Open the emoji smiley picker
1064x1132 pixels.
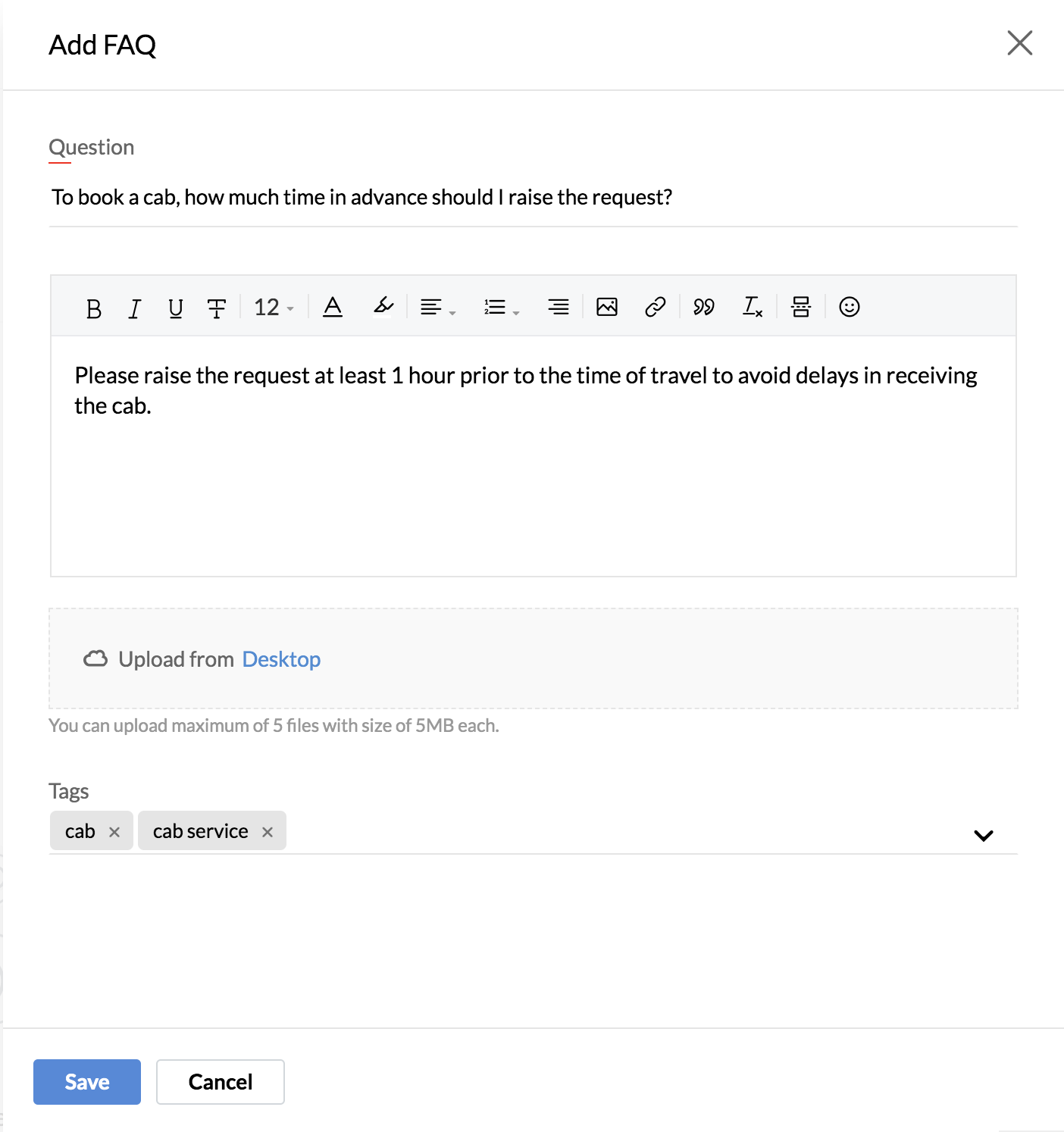[850, 307]
